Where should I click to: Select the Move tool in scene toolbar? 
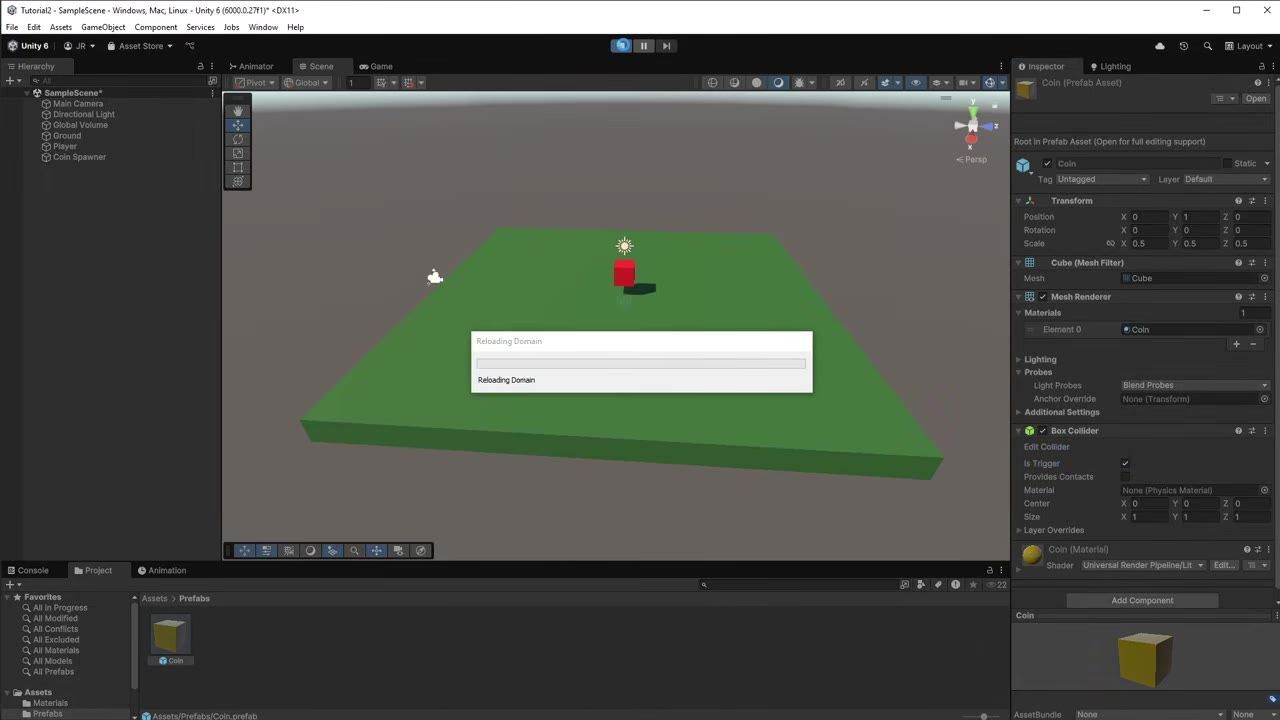(x=237, y=125)
